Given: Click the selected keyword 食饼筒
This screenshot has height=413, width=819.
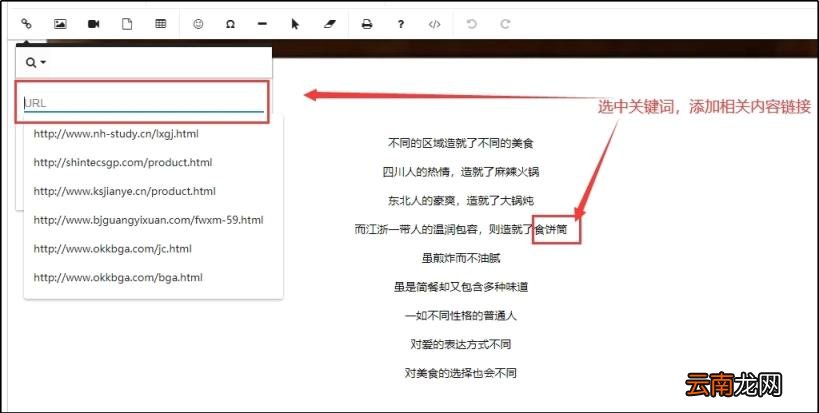Looking at the screenshot, I should (551, 229).
